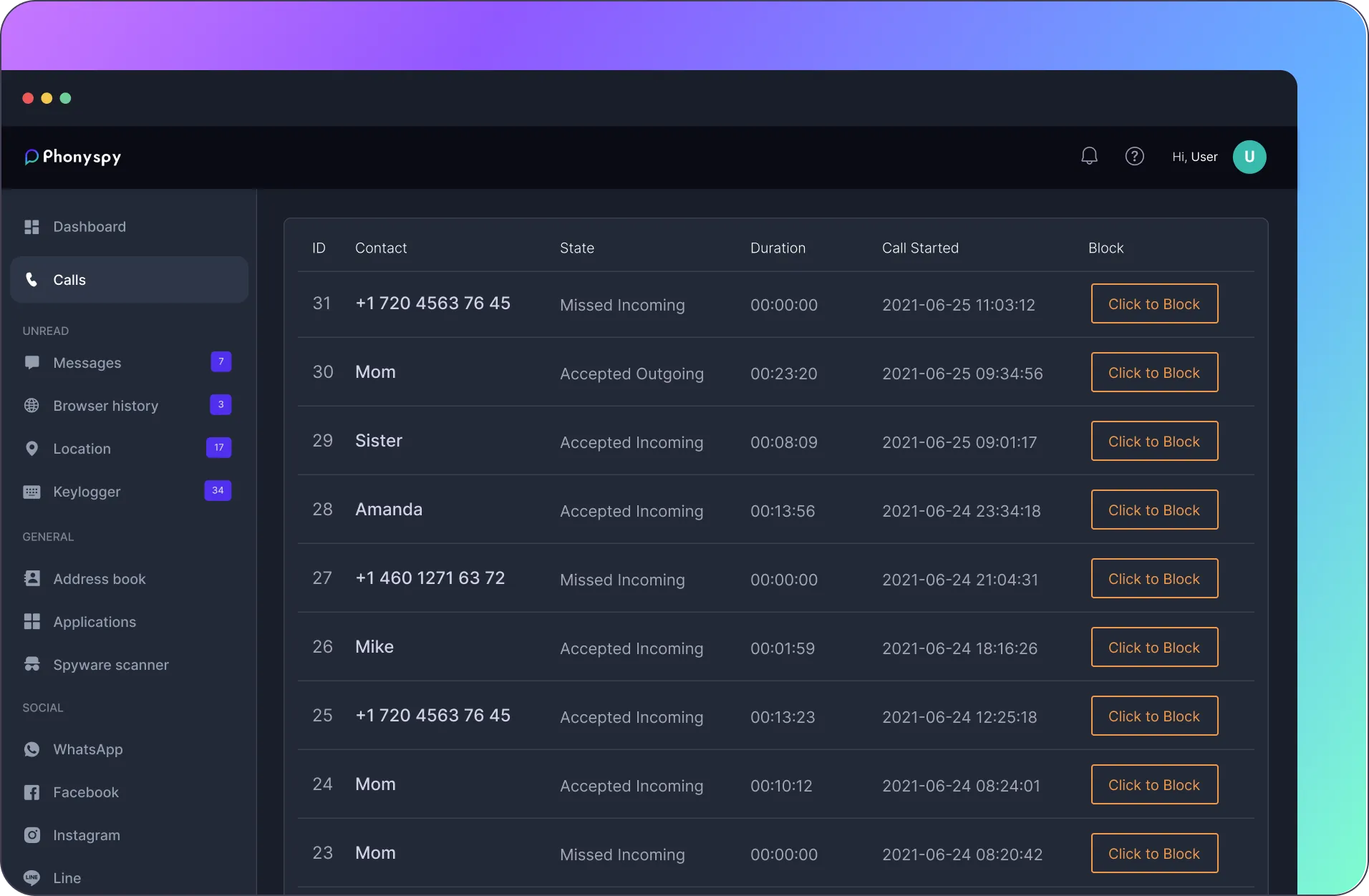Image resolution: width=1369 pixels, height=896 pixels.
Task: Open the WhatsApp icon in sidebar
Action: 32,749
